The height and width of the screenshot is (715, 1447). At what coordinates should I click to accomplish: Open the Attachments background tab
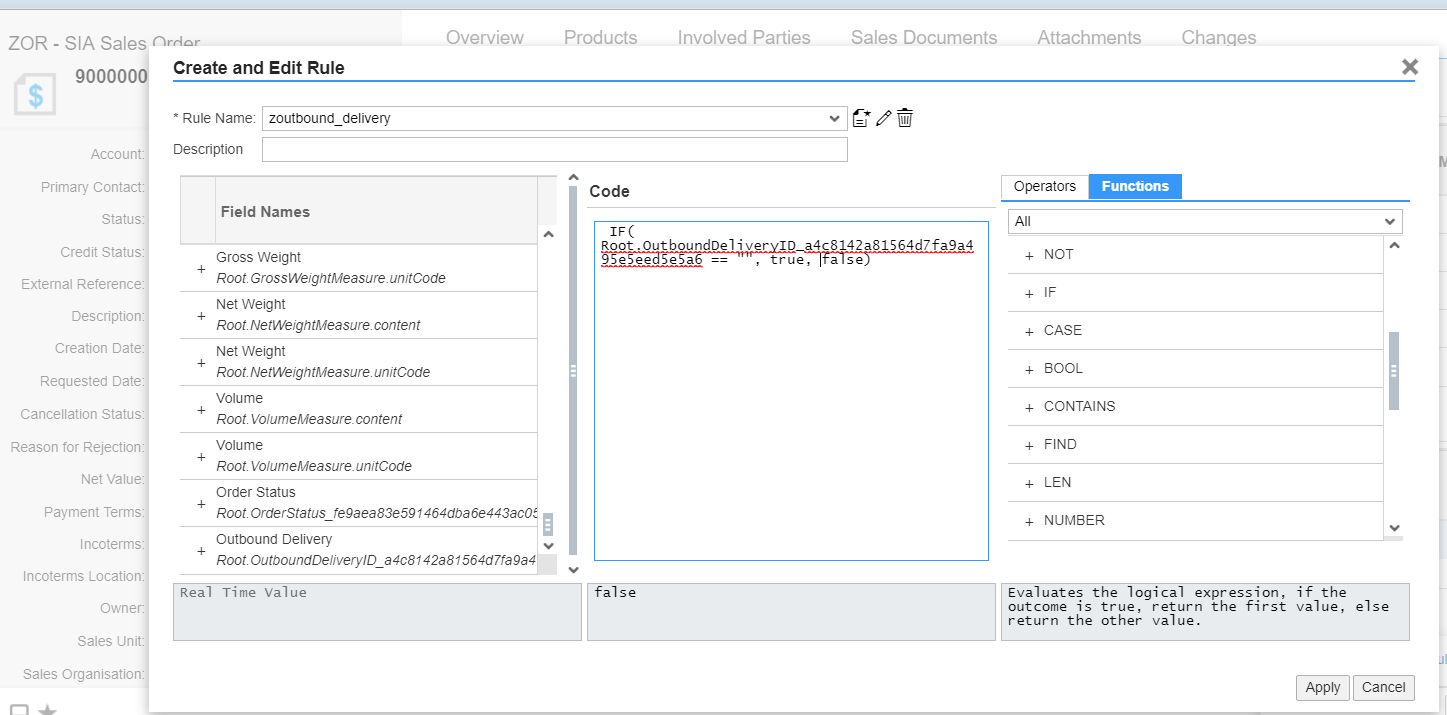coord(1089,37)
